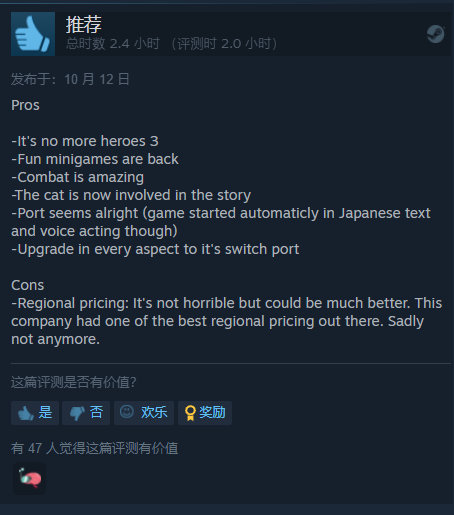Click the 推荐 review heading
Screen dimensions: 454x515
(83, 24)
